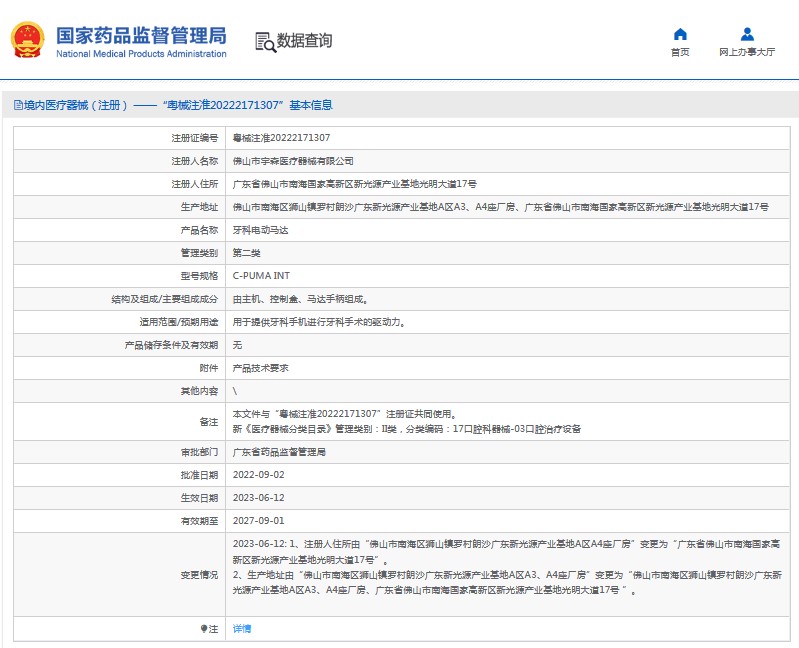Screen dimensions: 799x648
Task: Click the 数据查询 heading text
Action: (x=304, y=41)
